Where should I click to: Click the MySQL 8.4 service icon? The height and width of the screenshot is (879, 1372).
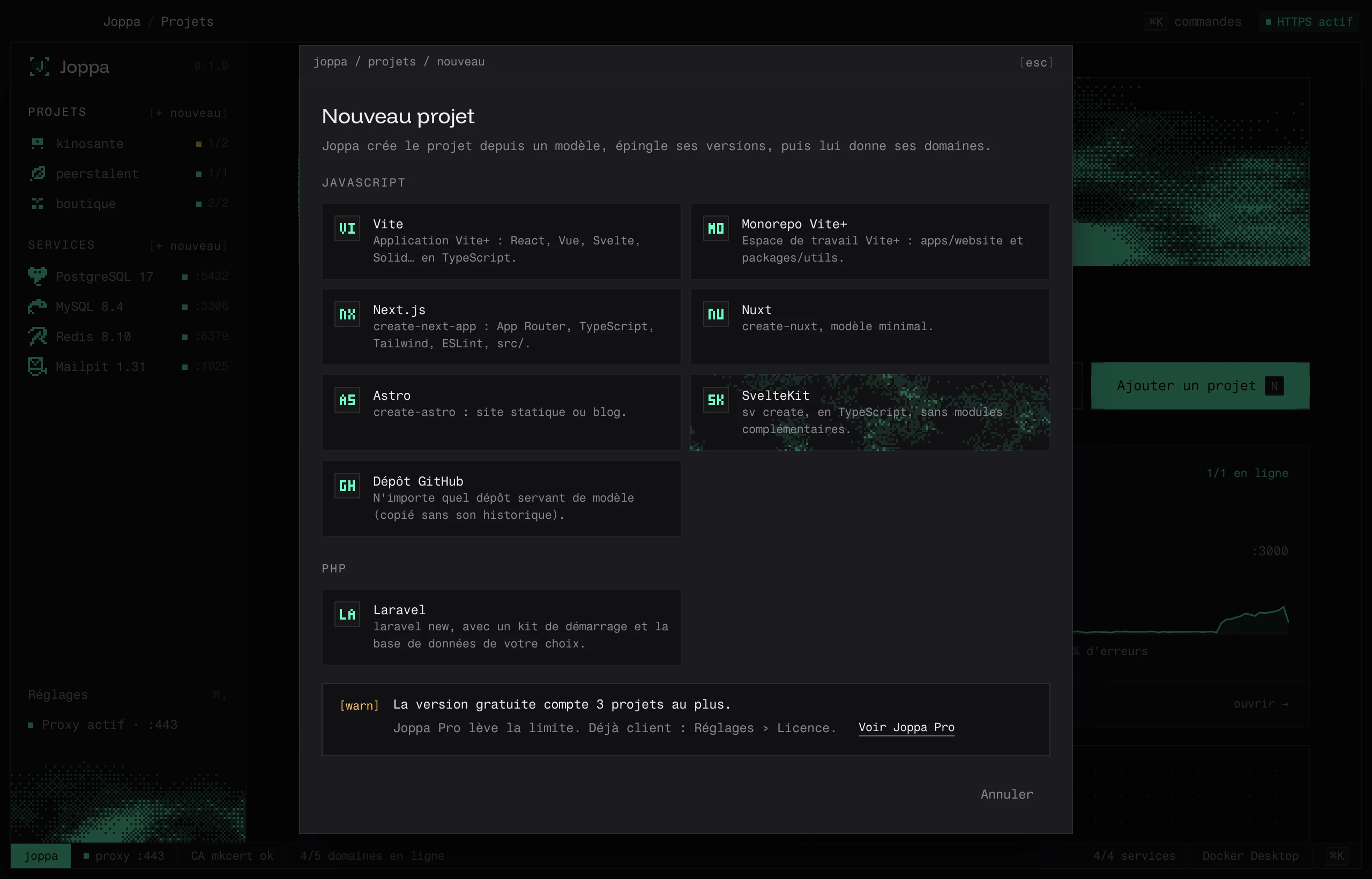(x=38, y=307)
